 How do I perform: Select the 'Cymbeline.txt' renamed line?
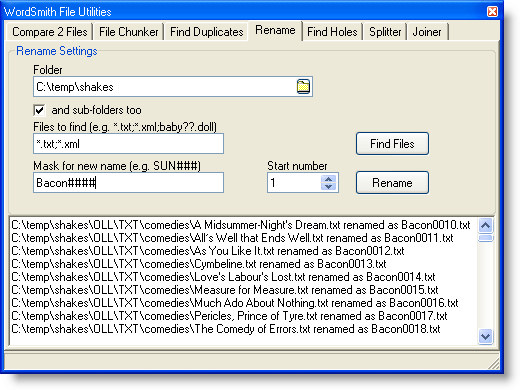pyautogui.click(x=199, y=264)
